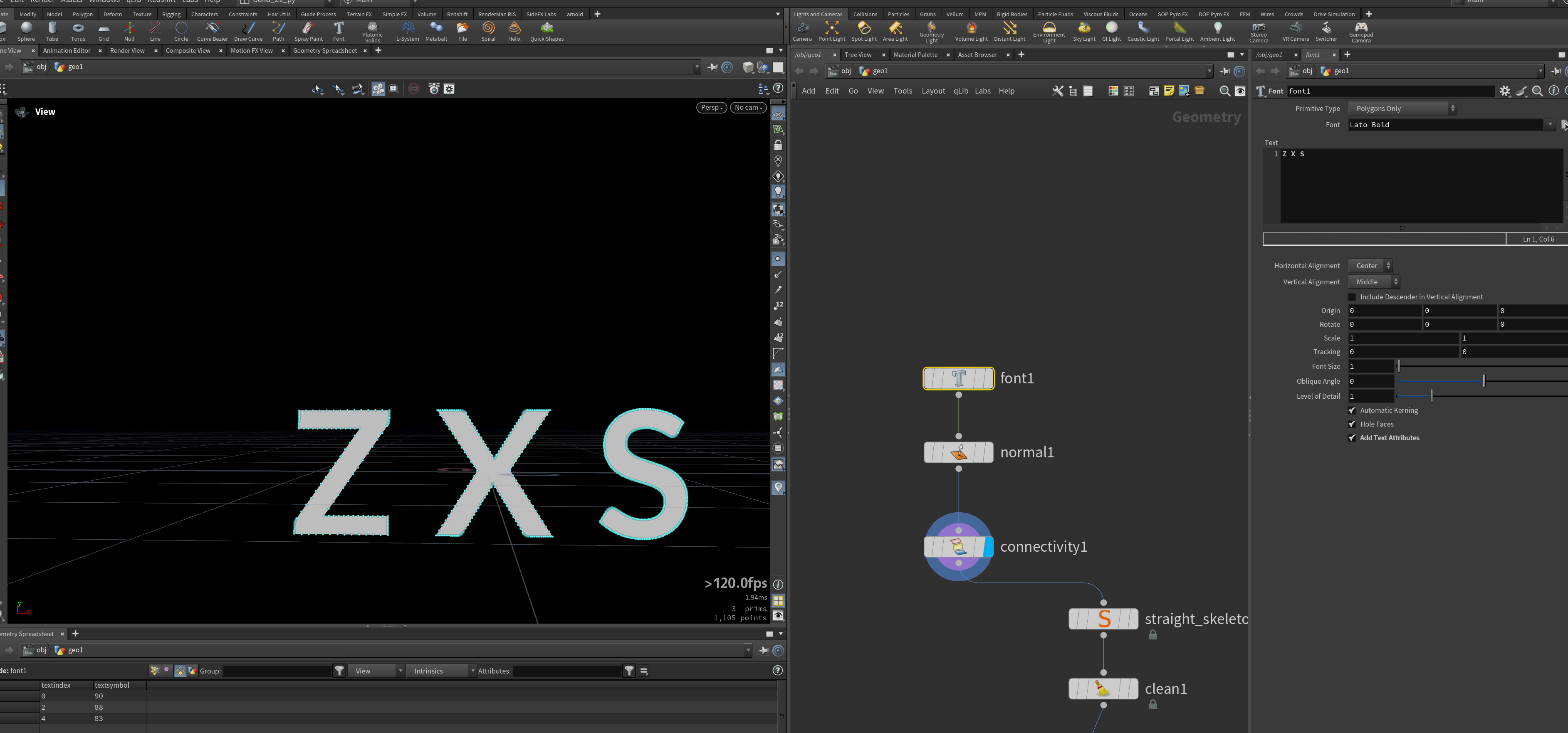Image resolution: width=1568 pixels, height=733 pixels.
Task: Disable the Automatic Kerning checkbox
Action: tap(1352, 411)
